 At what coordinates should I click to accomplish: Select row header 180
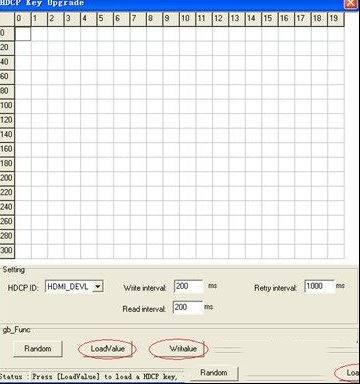(7, 164)
